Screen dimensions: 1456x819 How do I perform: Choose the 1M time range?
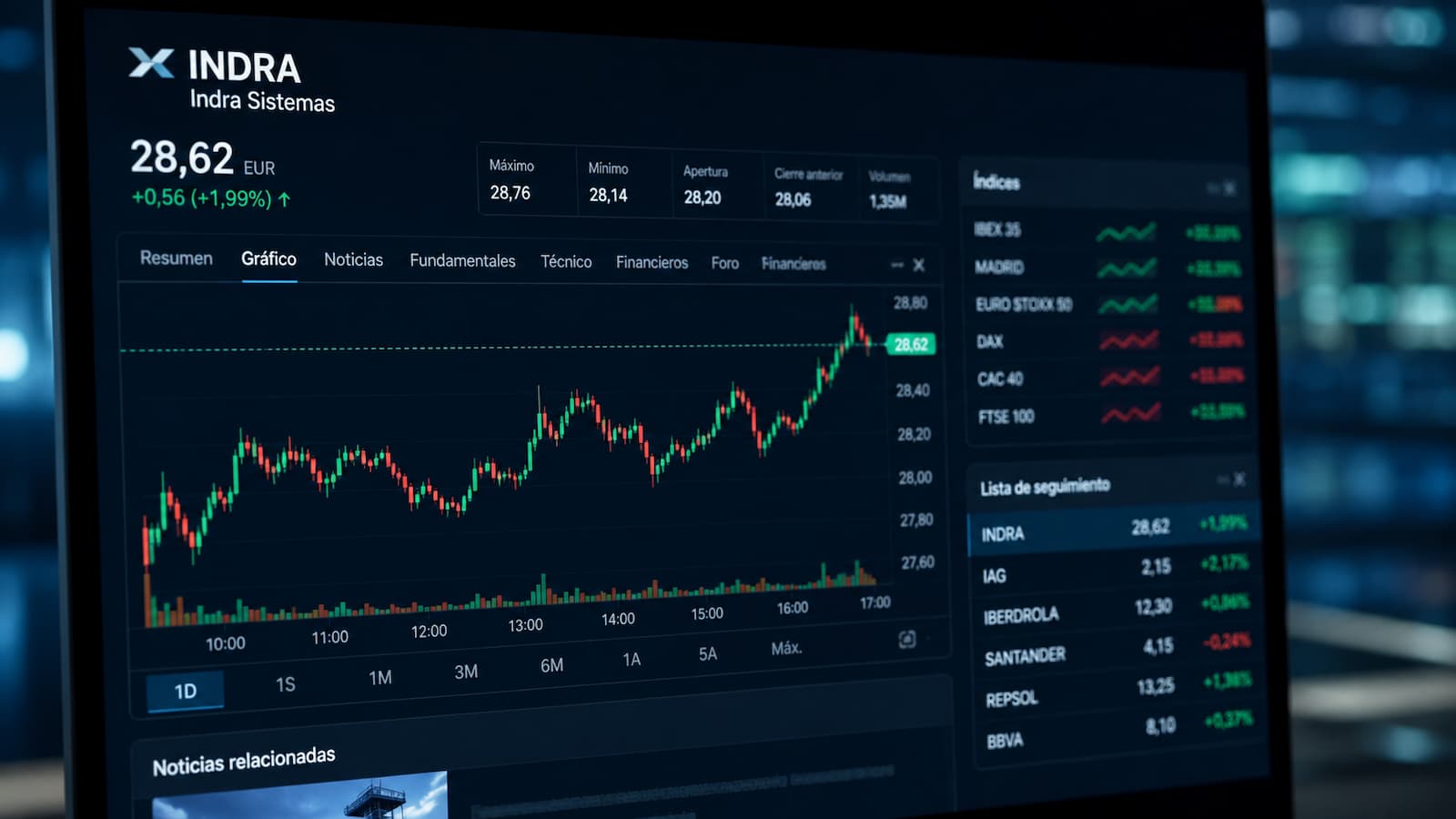point(380,678)
